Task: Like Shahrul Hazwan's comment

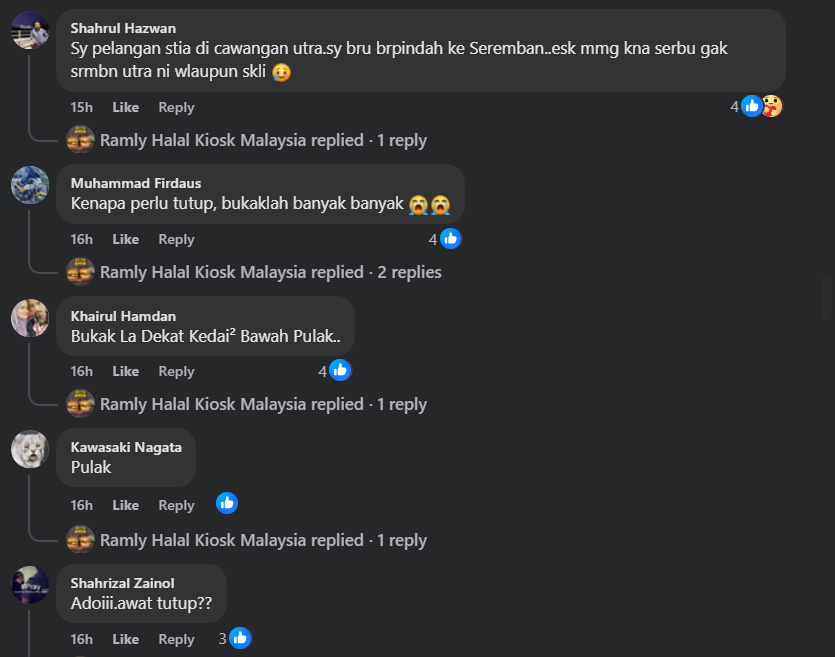Action: click(x=126, y=107)
